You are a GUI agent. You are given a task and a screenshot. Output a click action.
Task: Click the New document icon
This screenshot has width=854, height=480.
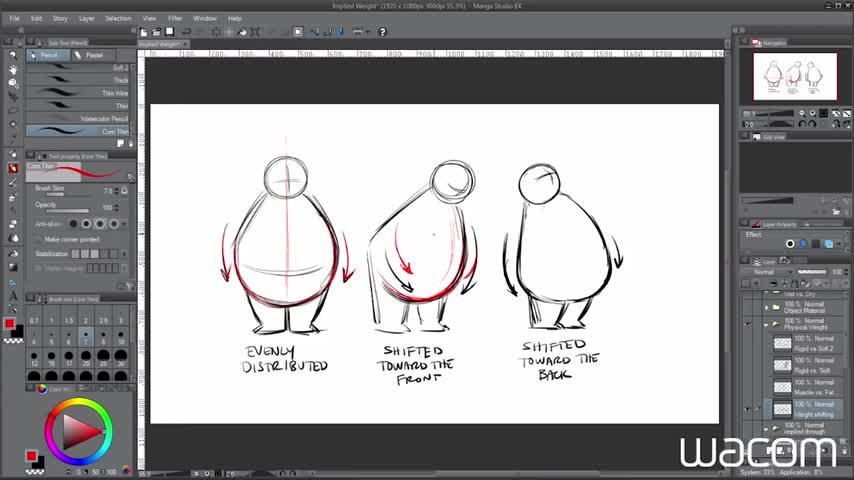click(144, 32)
